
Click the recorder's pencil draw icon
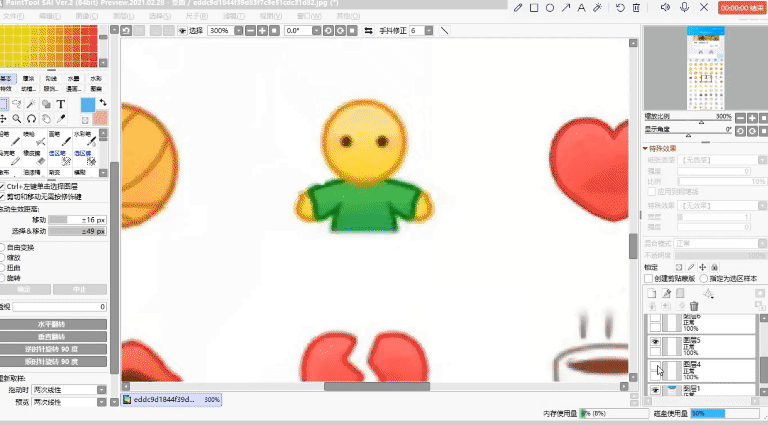coord(518,7)
